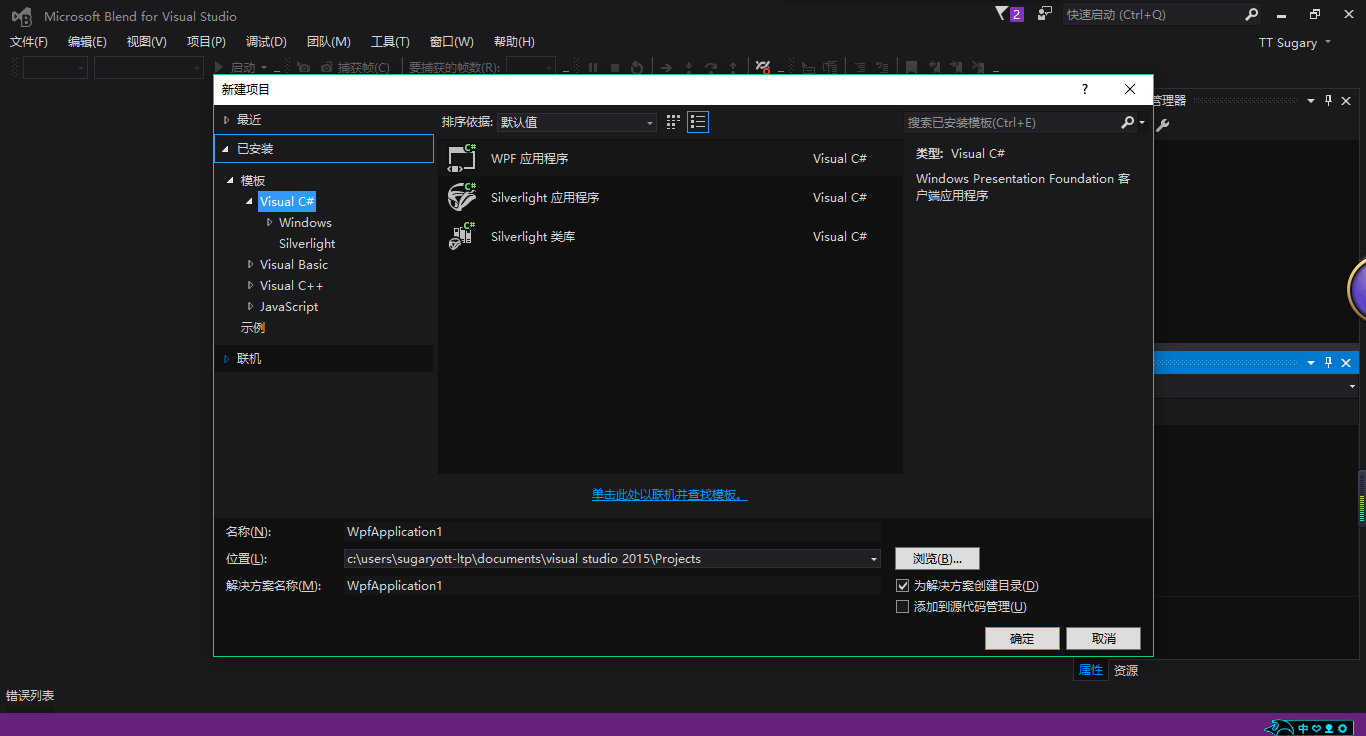This screenshot has width=1366, height=736.
Task: Close the properties panel with blue header
Action: point(1346,362)
